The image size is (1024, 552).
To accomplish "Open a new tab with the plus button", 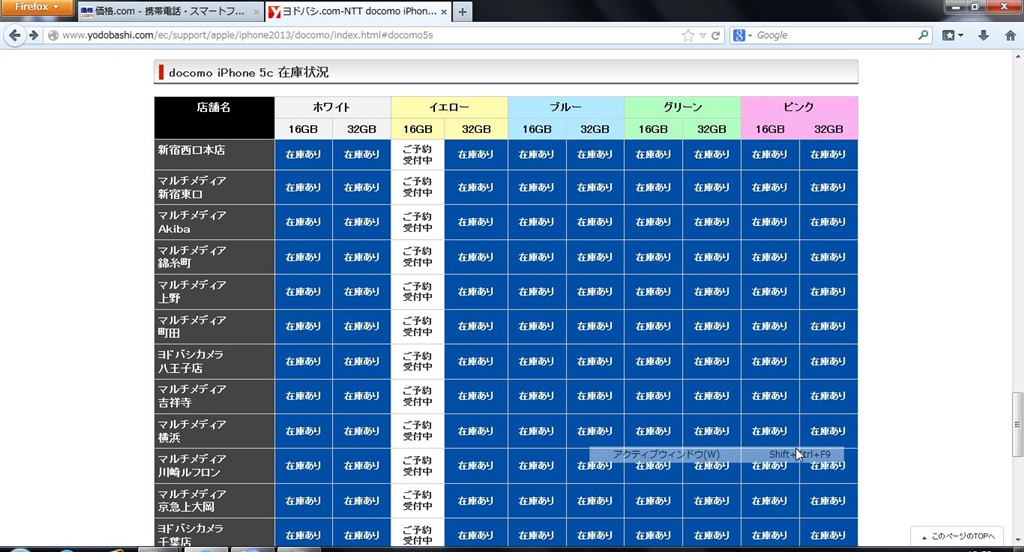I will [x=462, y=12].
